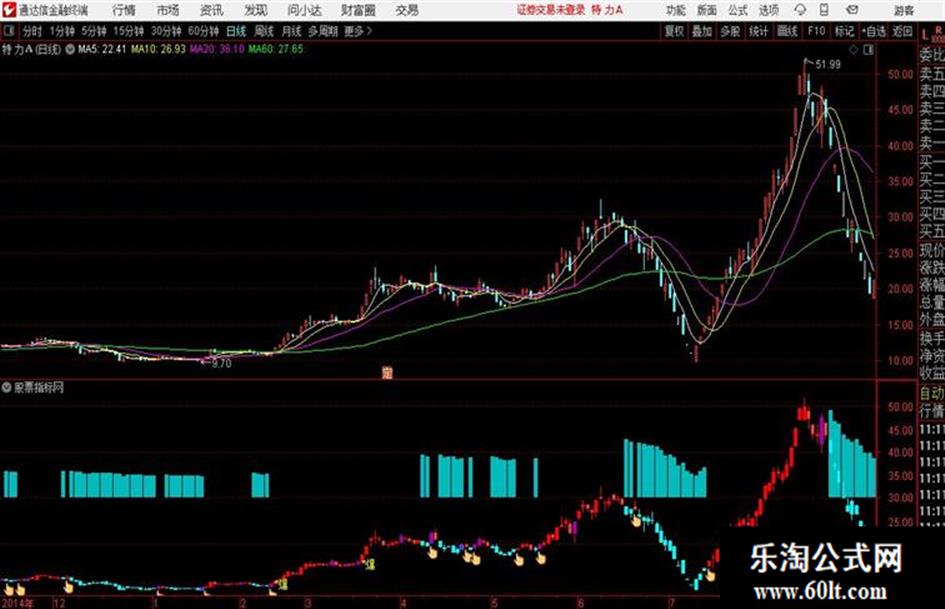Click the MA10: 26.93 indicator value
945x609 pixels.
[x=159, y=49]
